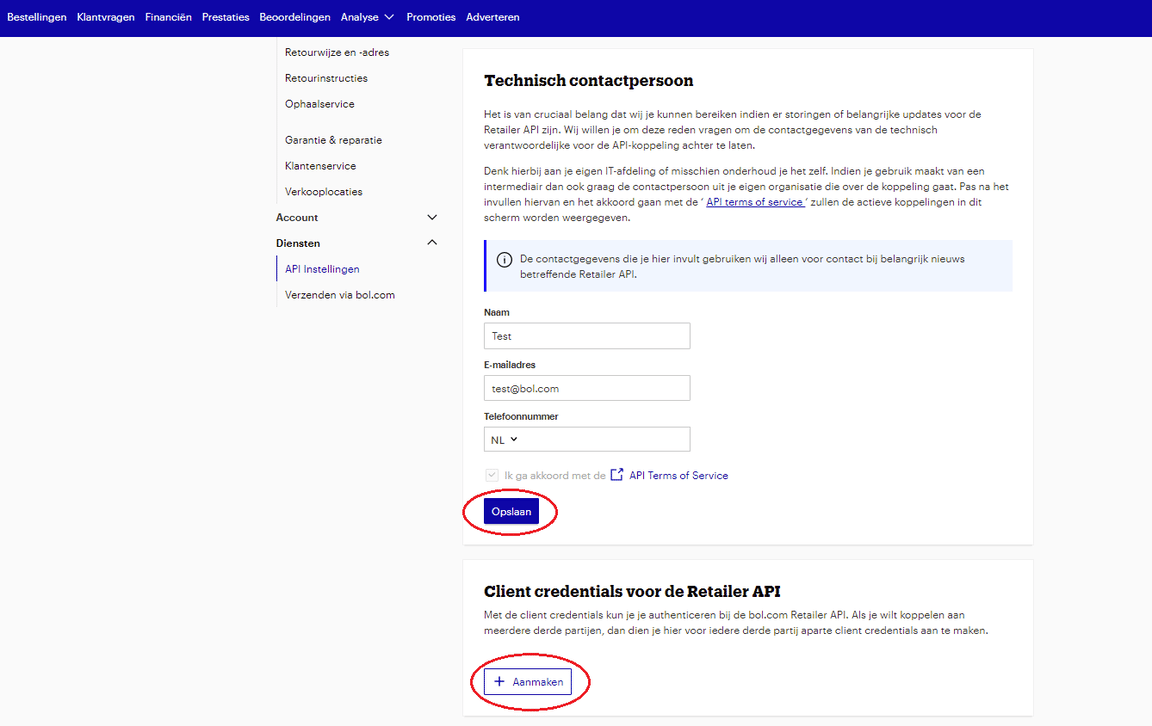
Task: Toggle the 'Ik ga akkoord' checkbox
Action: pyautogui.click(x=492, y=475)
